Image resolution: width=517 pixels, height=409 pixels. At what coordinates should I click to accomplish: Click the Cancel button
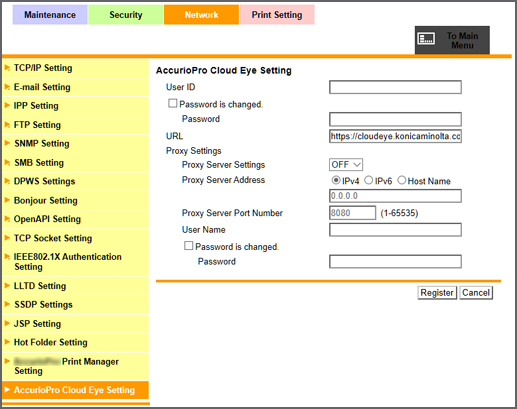coord(476,293)
